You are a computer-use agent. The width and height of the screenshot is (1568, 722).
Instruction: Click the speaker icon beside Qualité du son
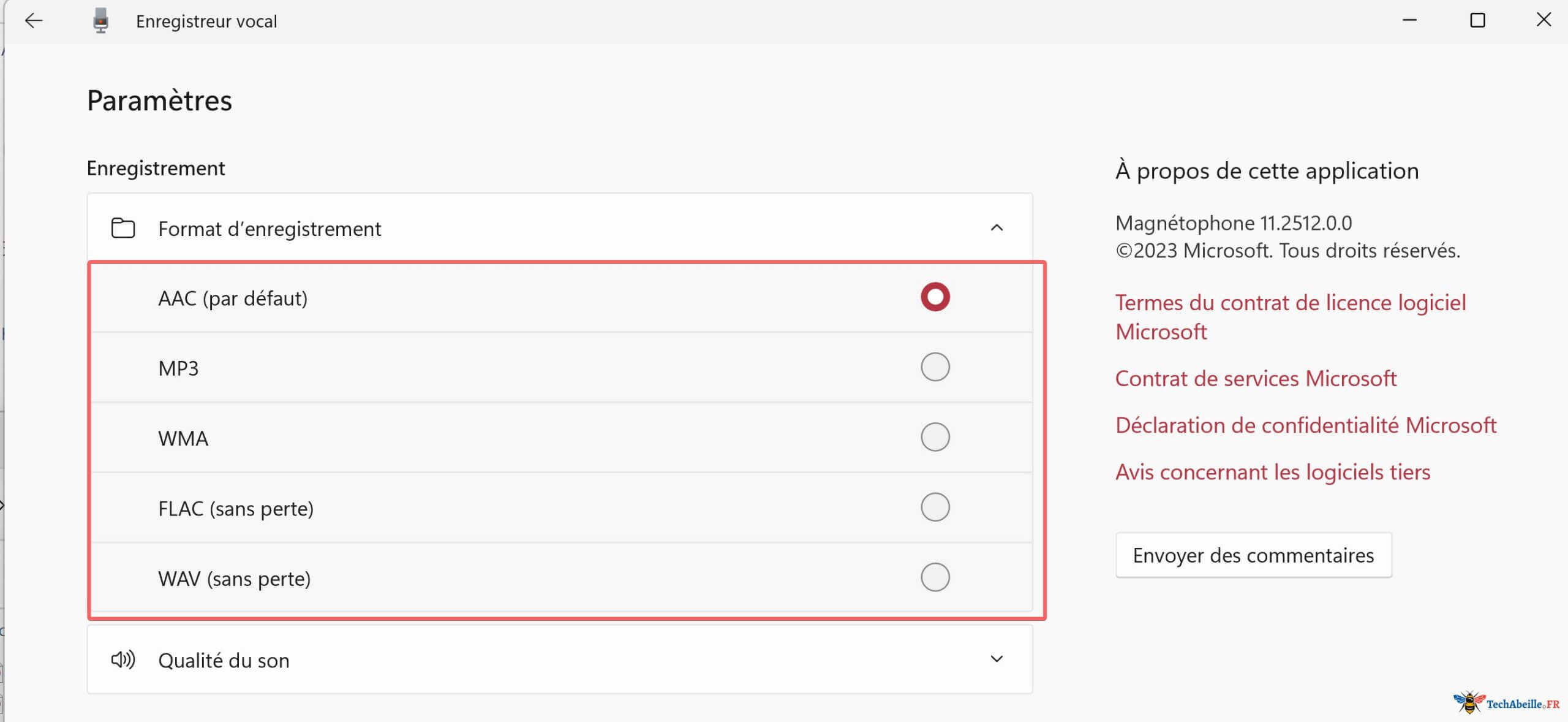click(123, 660)
